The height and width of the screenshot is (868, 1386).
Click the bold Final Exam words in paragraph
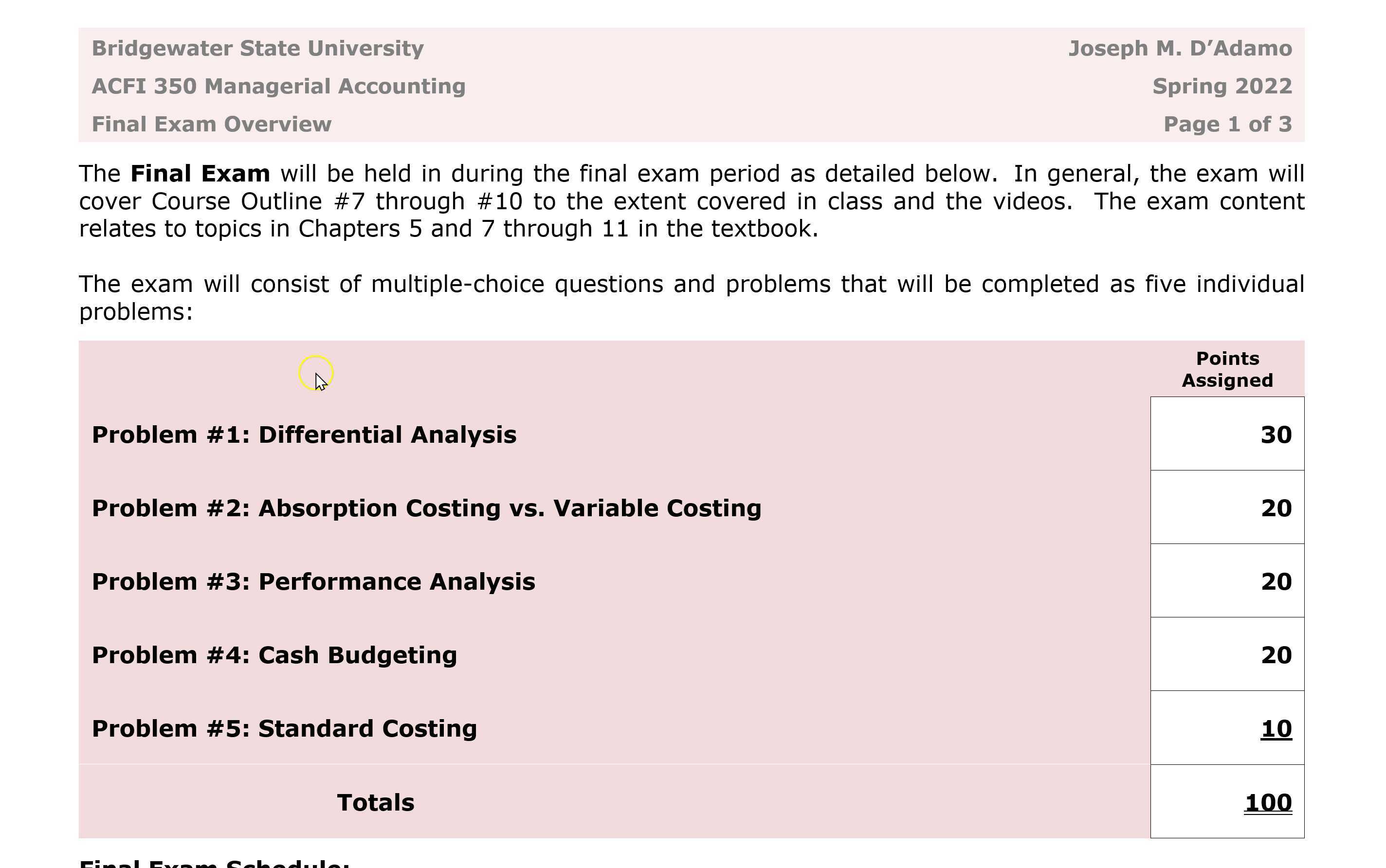[x=200, y=173]
